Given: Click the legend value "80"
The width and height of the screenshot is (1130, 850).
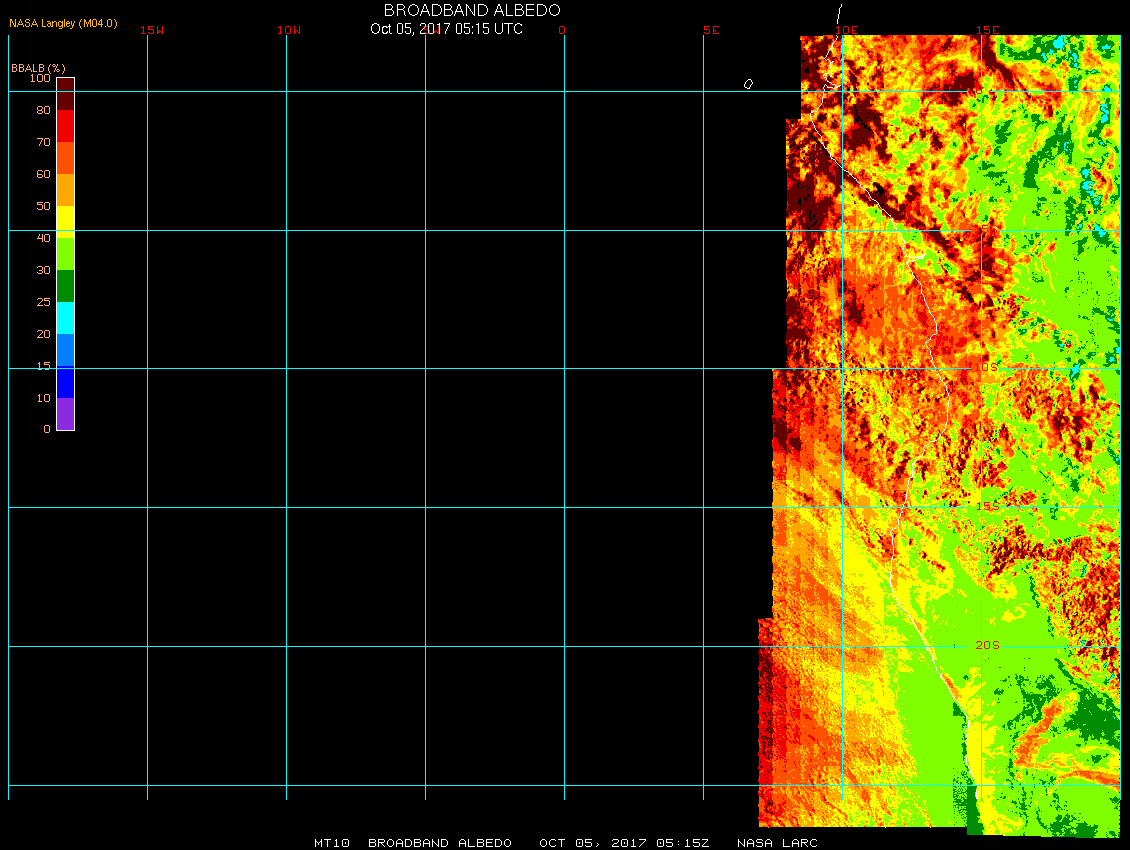Looking at the screenshot, I should tap(44, 110).
